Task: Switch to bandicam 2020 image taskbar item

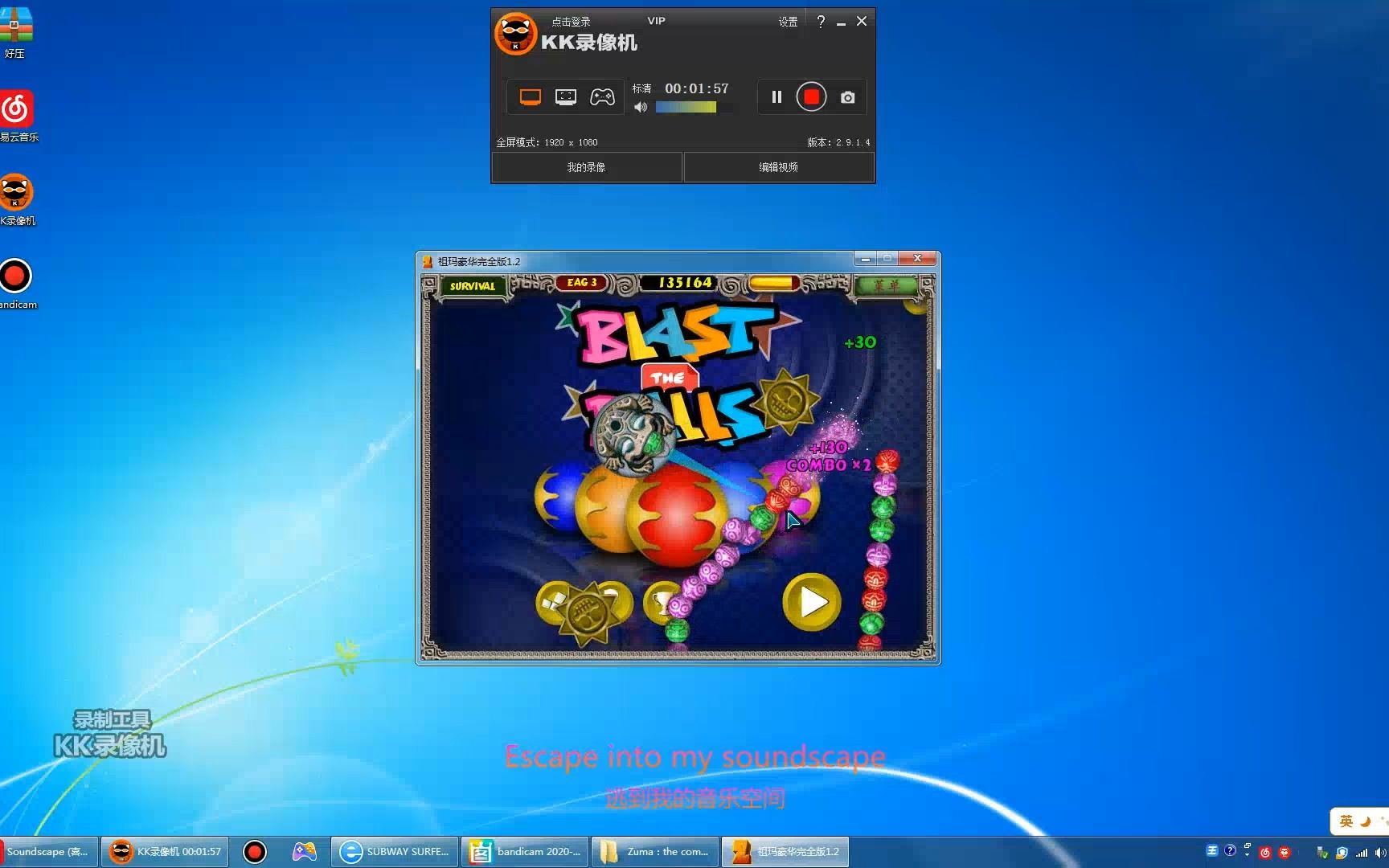Action: click(525, 852)
